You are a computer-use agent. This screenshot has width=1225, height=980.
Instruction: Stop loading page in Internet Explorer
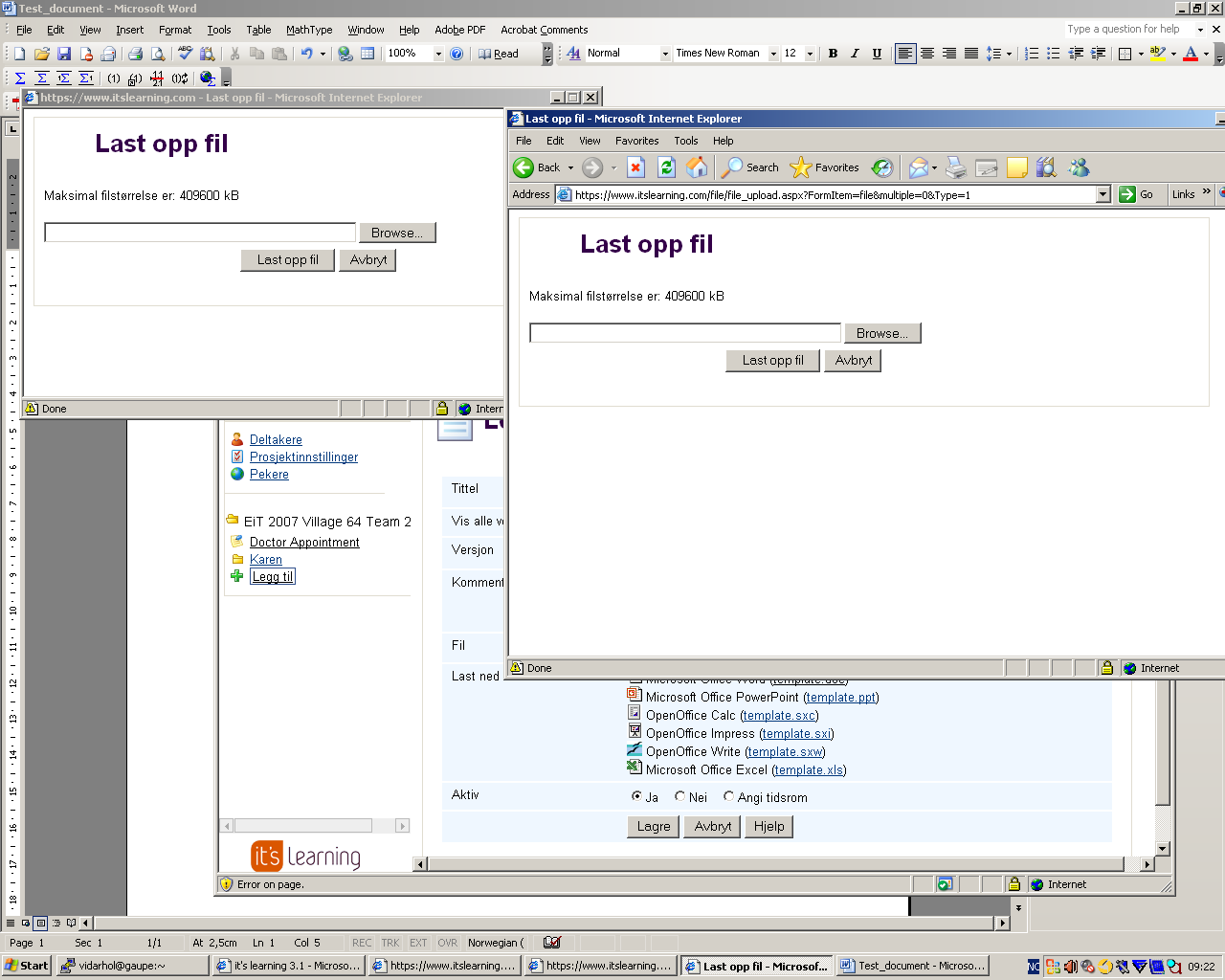(635, 167)
